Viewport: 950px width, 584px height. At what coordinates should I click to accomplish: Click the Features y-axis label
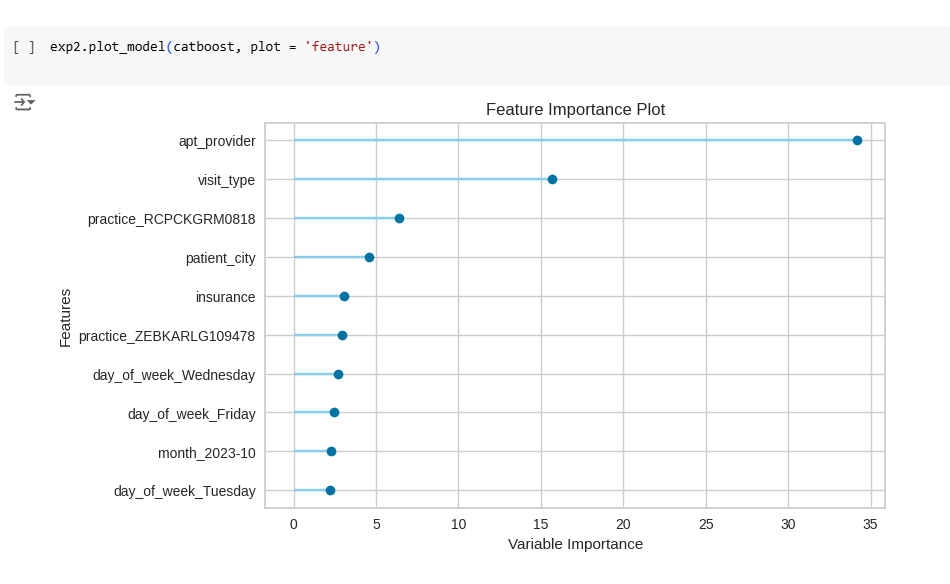click(65, 317)
